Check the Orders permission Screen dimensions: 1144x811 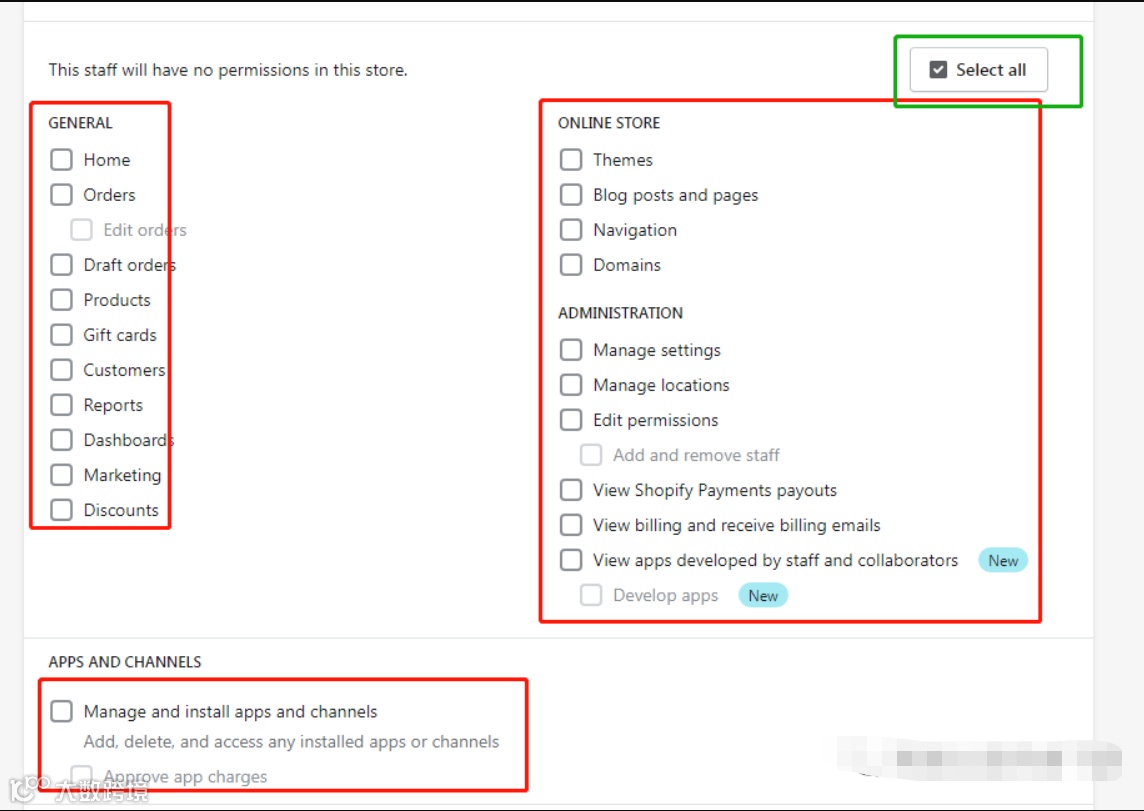click(x=62, y=195)
